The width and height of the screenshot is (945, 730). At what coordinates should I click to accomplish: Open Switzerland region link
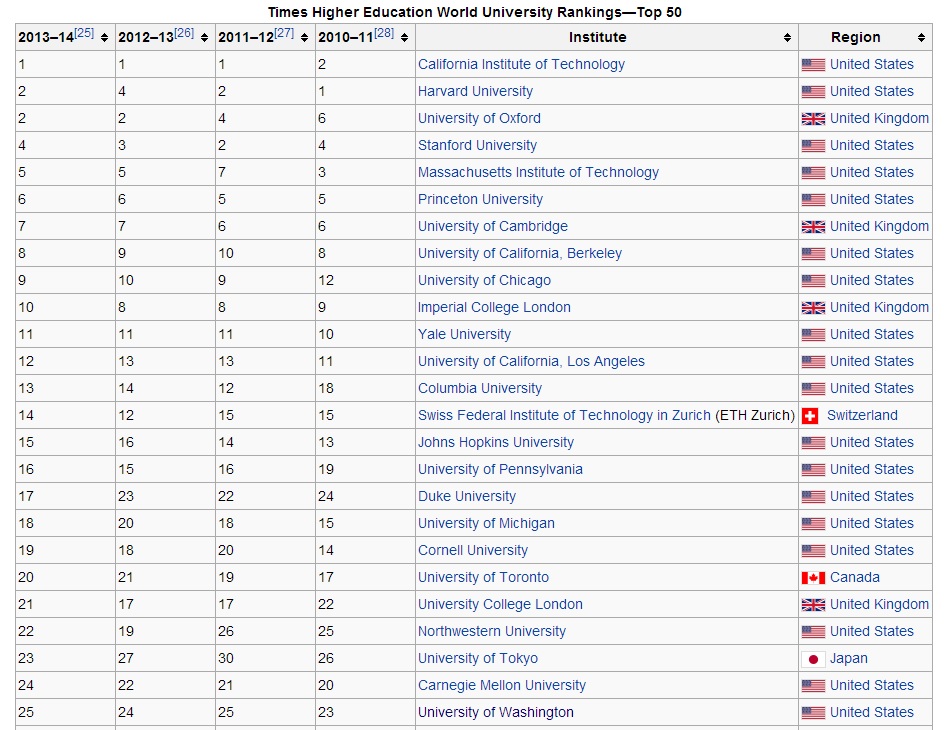point(862,415)
